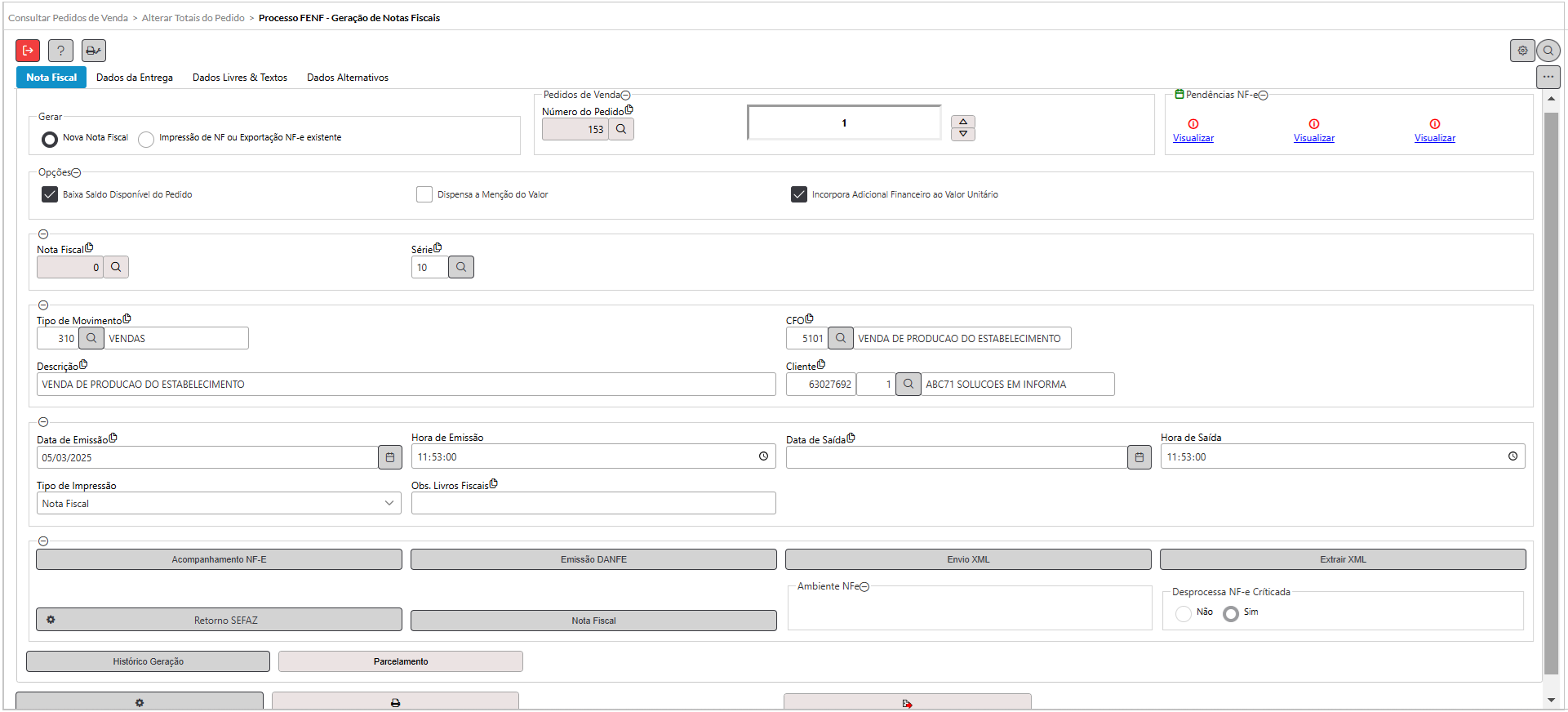Uncheck Baixa Saldo Disponível do Pedido
The image size is (1568, 712).
(x=50, y=194)
